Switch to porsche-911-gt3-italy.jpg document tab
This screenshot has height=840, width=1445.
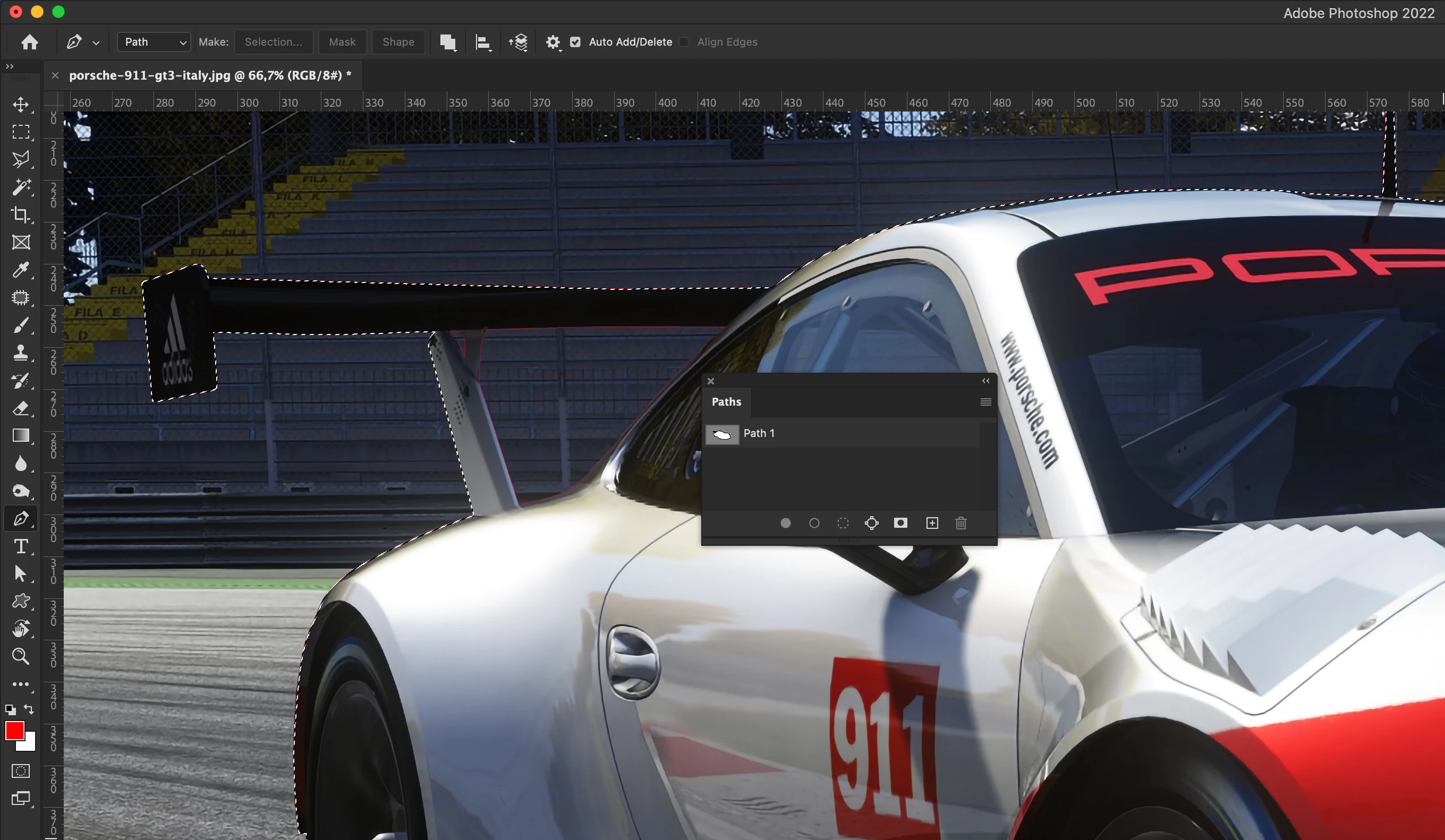[209, 75]
